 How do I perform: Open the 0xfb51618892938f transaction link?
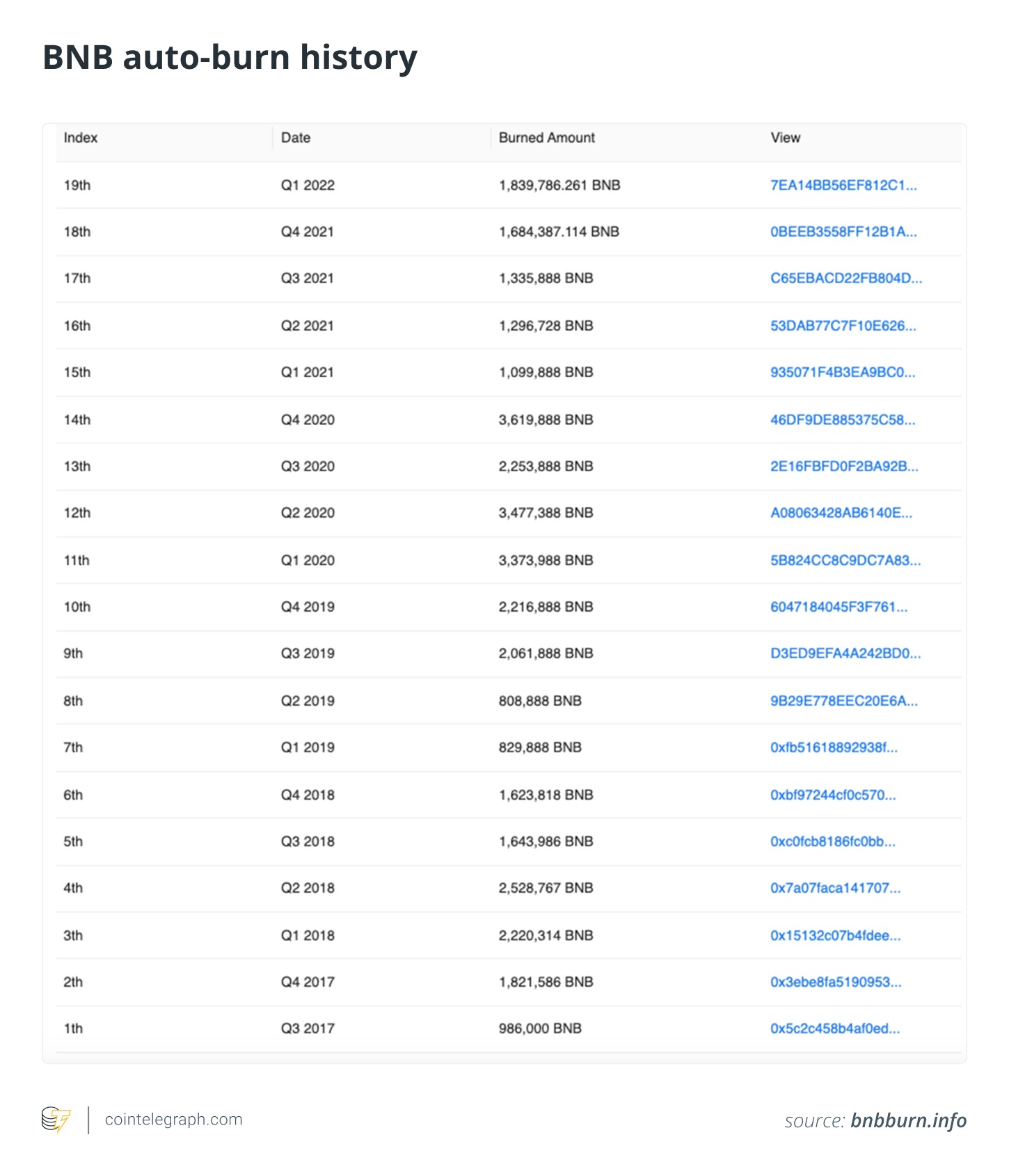coord(834,747)
